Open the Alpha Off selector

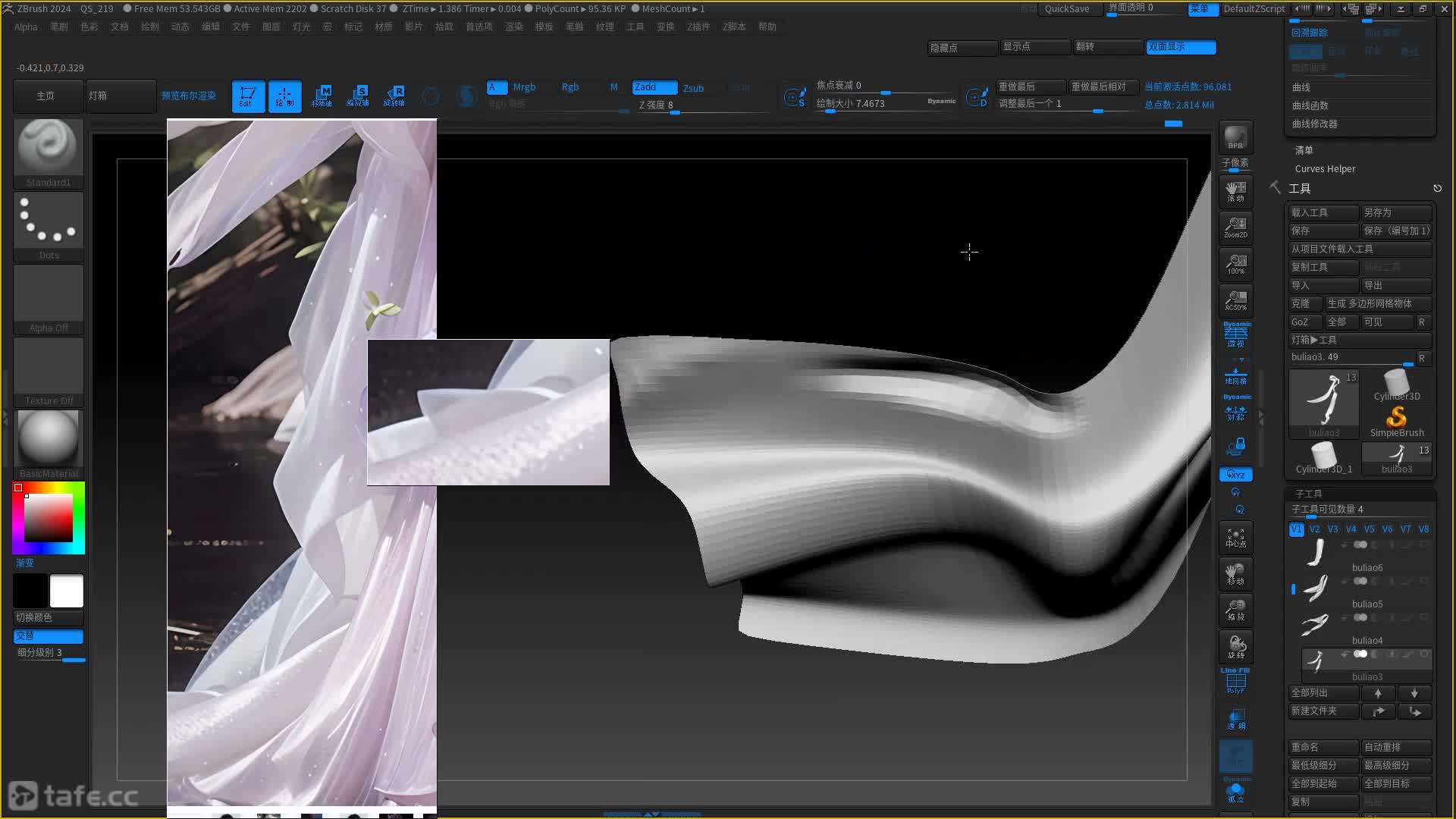coord(49,299)
